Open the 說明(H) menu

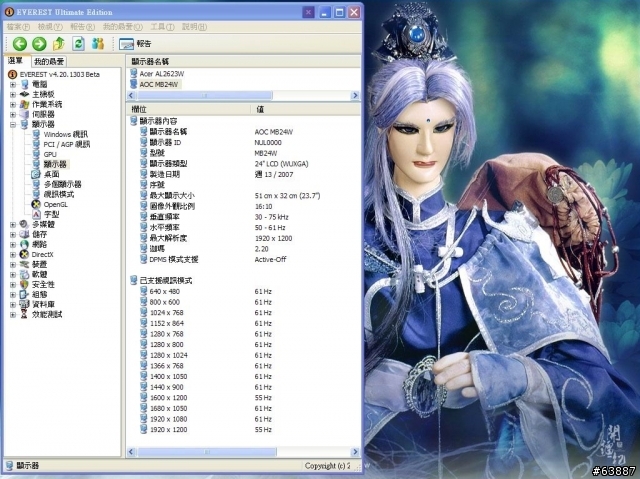(x=194, y=27)
